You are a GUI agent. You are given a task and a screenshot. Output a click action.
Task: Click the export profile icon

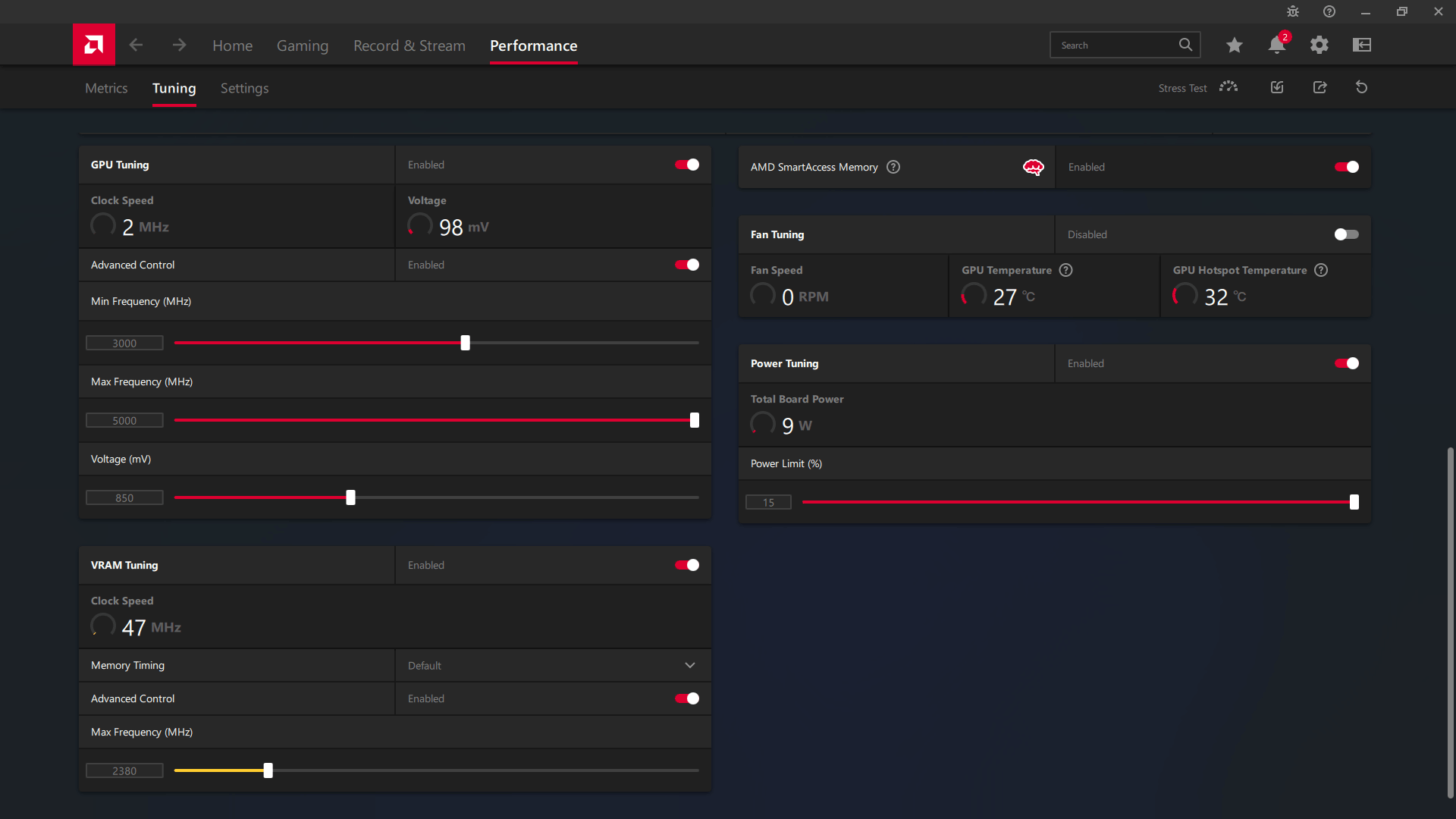[1320, 87]
